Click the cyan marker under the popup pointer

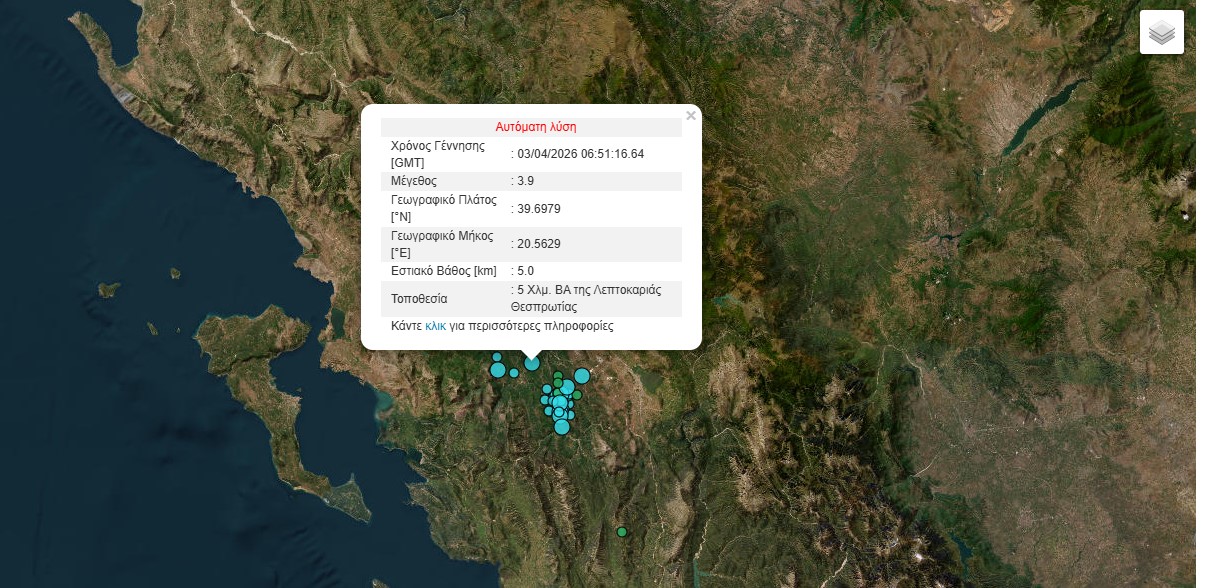click(532, 363)
